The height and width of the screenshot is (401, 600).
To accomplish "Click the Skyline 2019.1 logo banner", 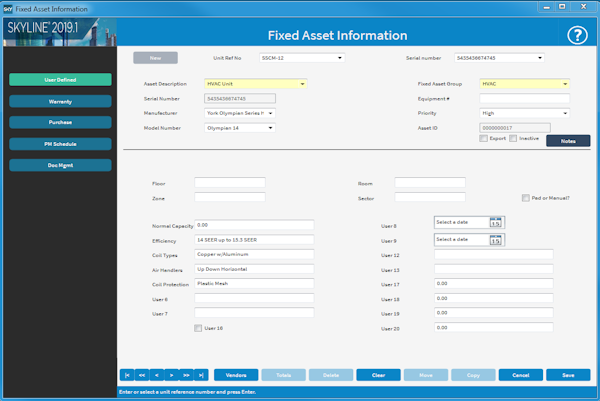I will click(60, 32).
